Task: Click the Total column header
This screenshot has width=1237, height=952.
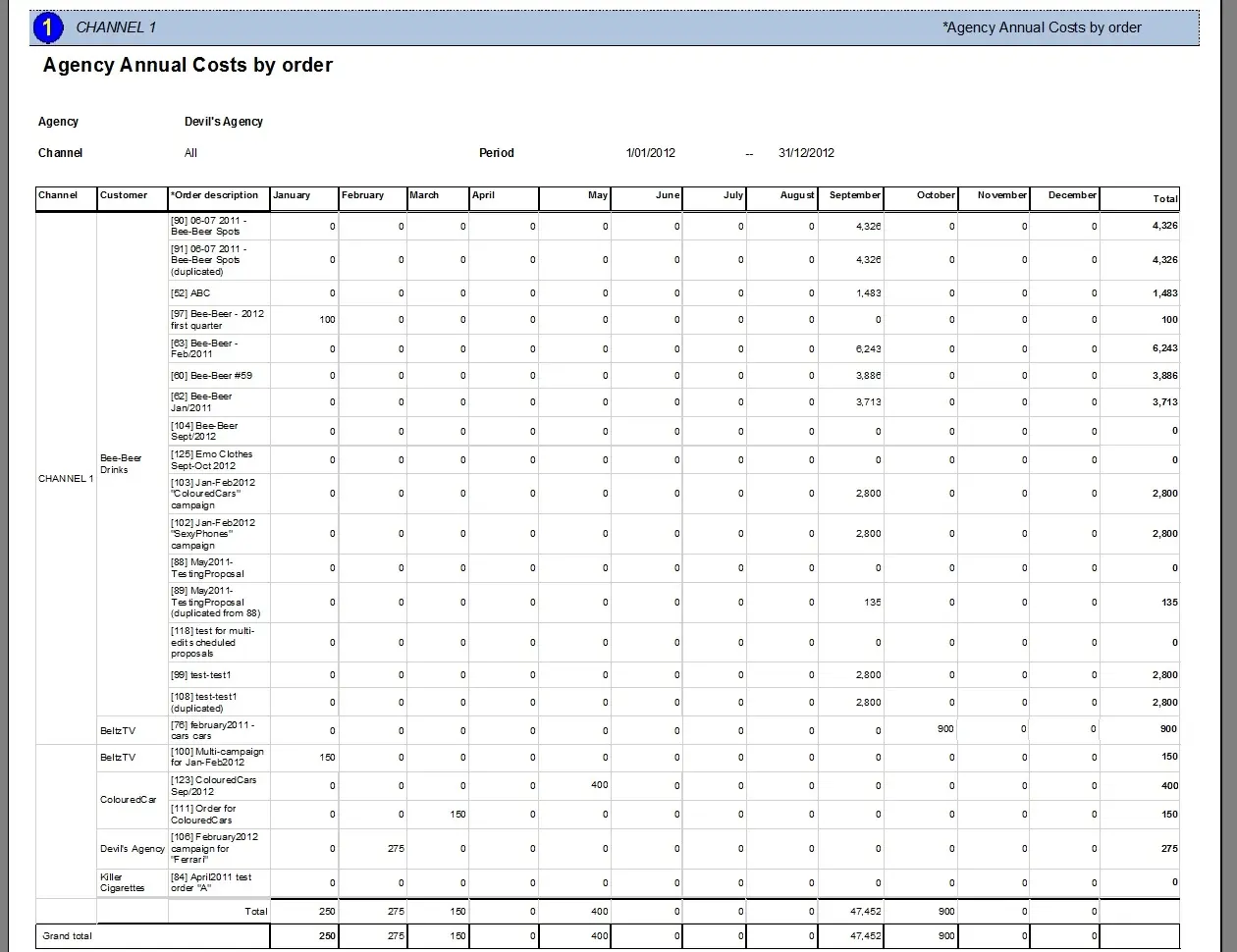Action: tap(1164, 198)
